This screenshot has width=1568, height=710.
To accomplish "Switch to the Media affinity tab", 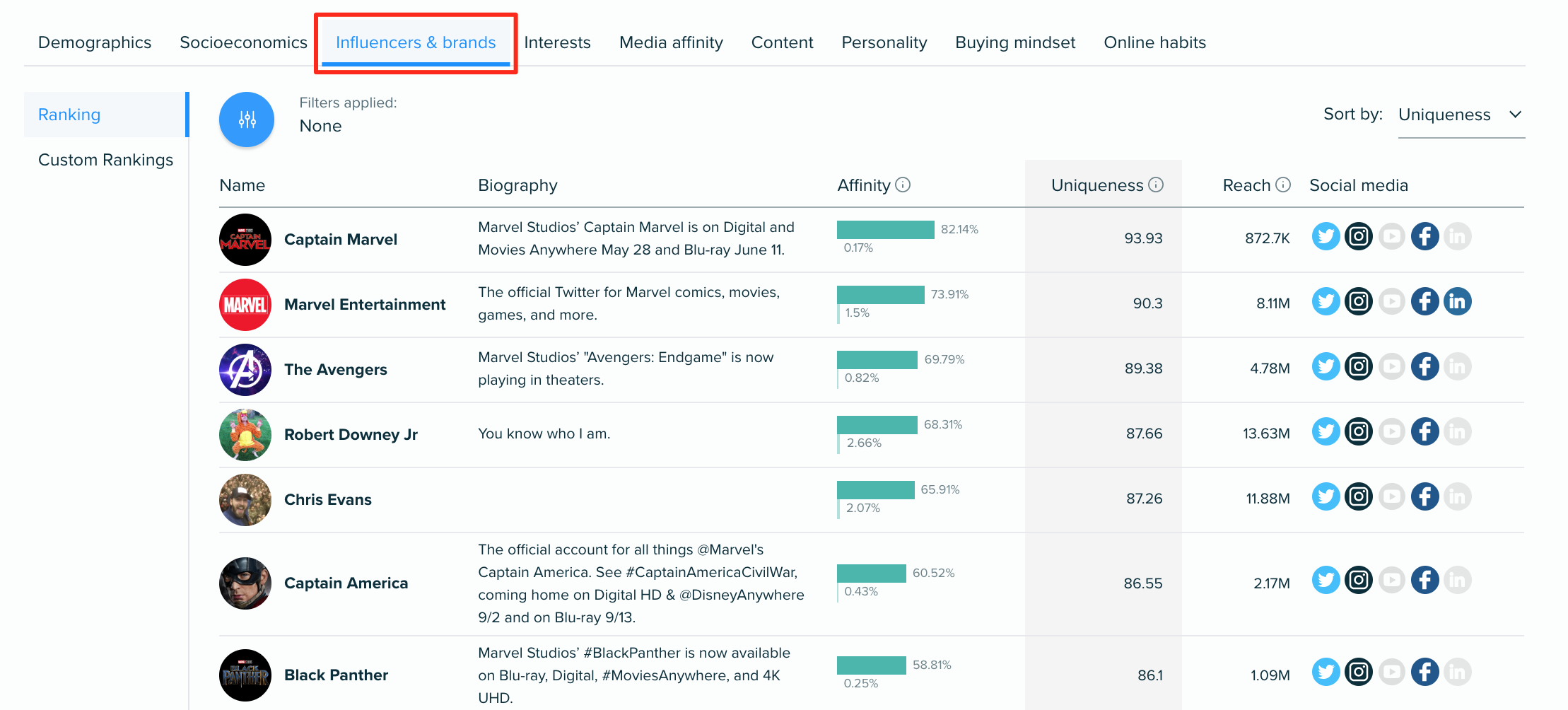I will [671, 42].
